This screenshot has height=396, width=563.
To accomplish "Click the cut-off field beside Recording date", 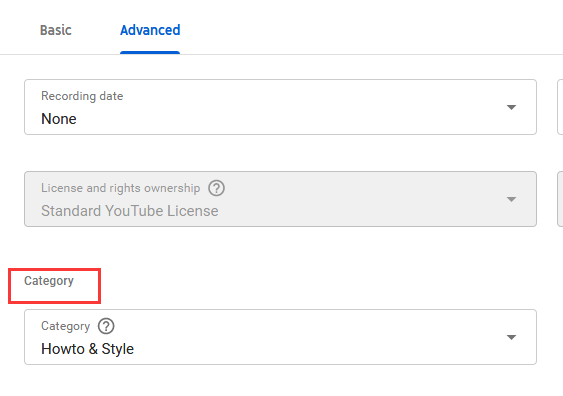I will click(x=560, y=107).
